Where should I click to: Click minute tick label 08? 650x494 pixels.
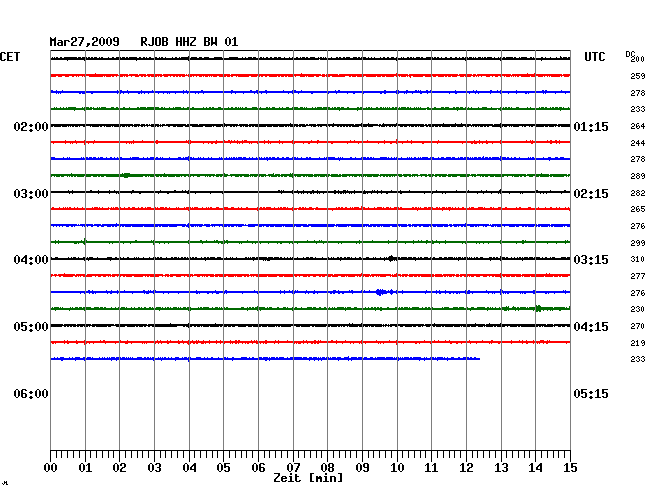327,468
